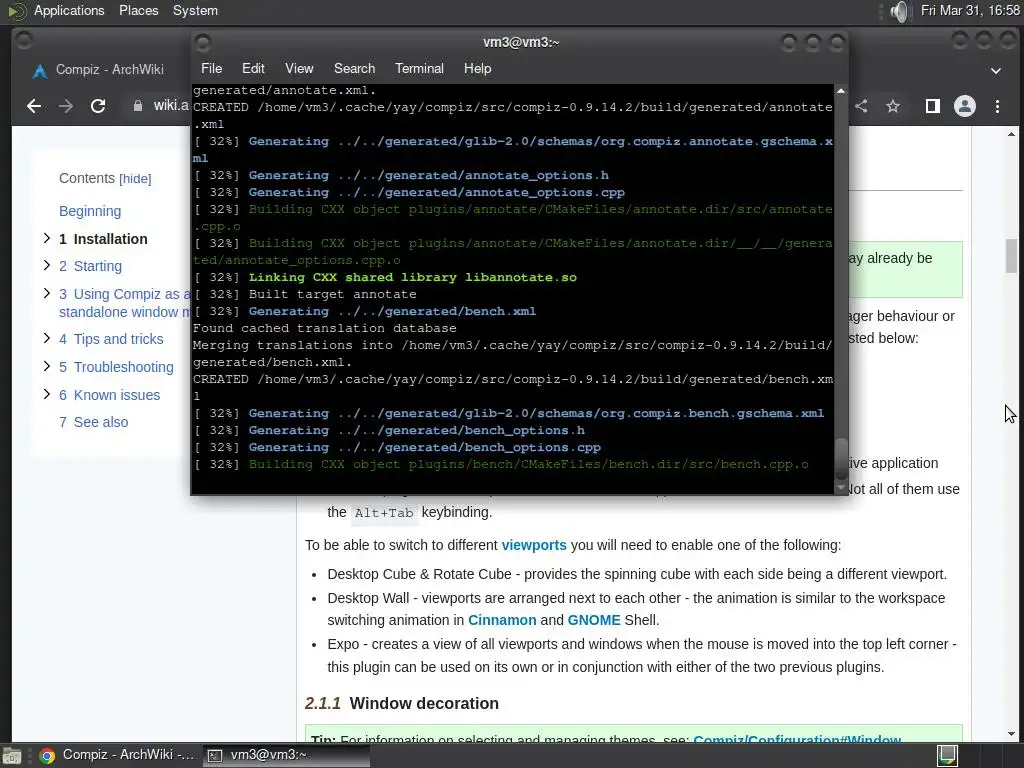1024x768 pixels.
Task: Bookmark this page with the star icon
Action: click(x=893, y=106)
